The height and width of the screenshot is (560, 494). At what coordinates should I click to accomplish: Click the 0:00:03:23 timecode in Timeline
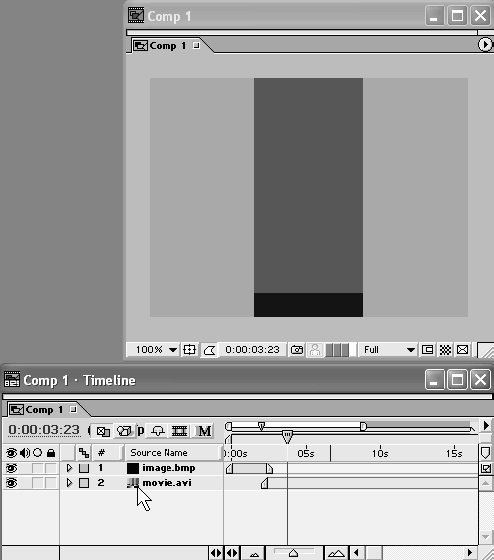coord(44,430)
